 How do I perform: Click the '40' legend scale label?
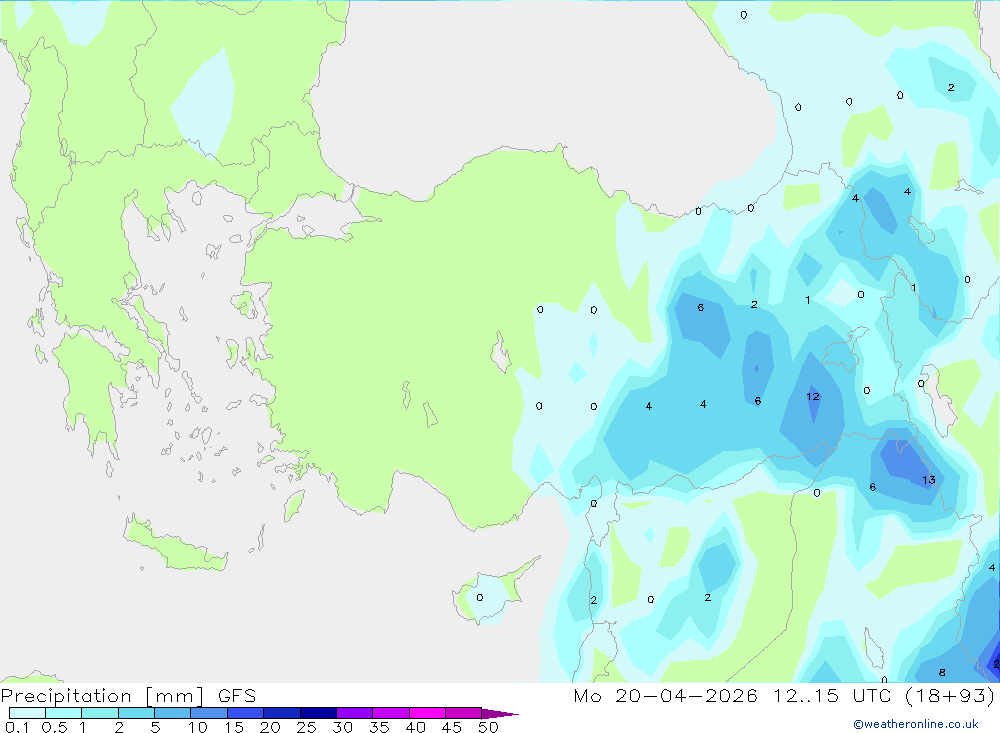point(416,727)
